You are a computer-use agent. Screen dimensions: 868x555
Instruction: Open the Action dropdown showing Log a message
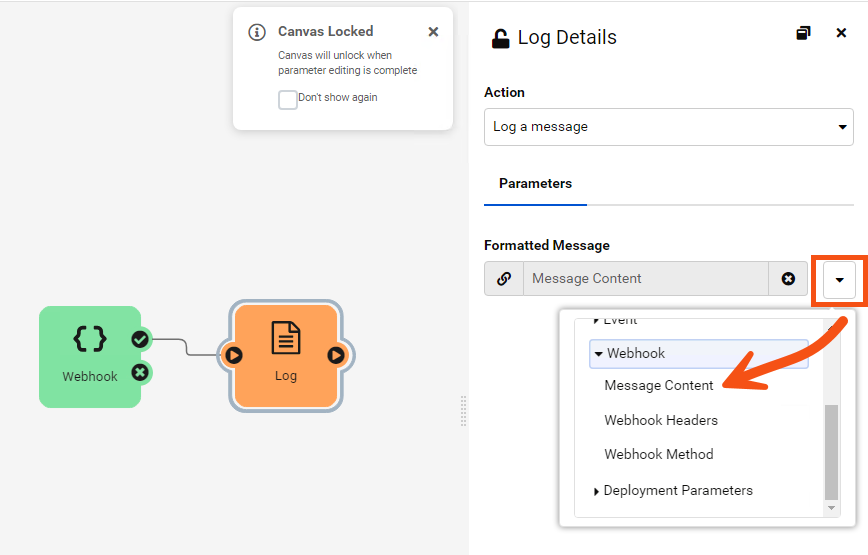tap(669, 127)
